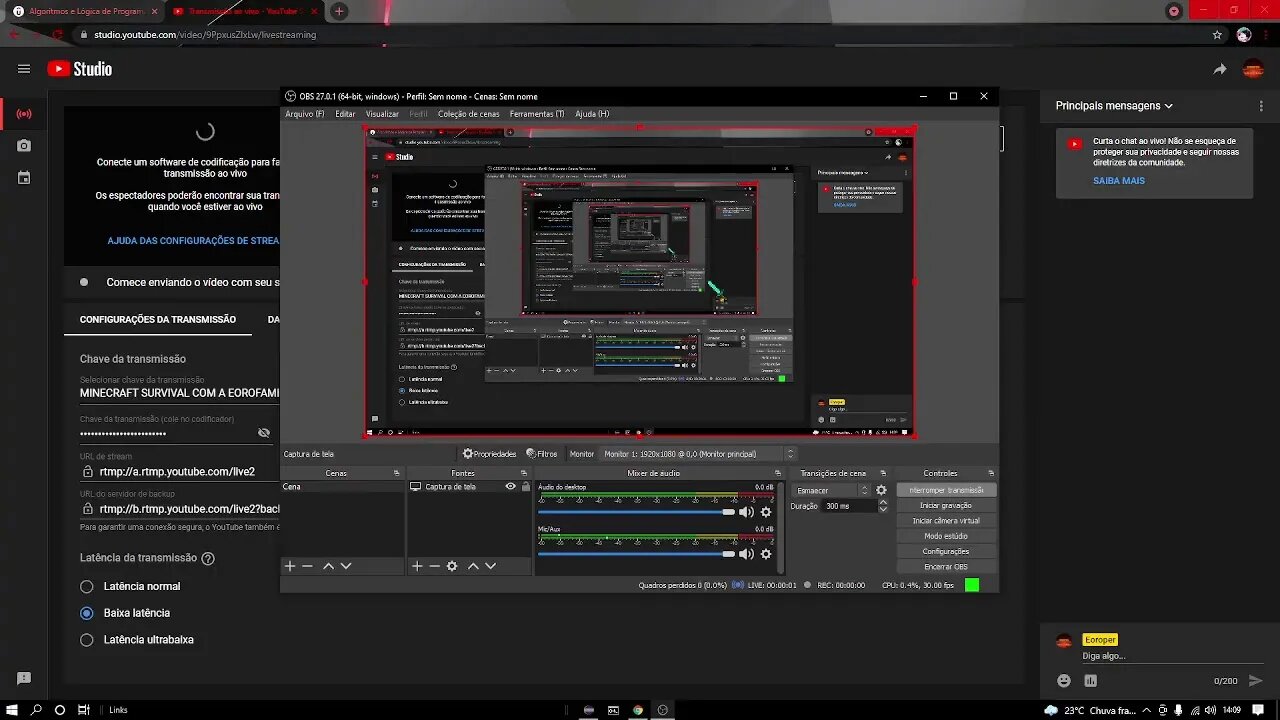Open the Windows Start button
1280x720 pixels.
[12, 710]
